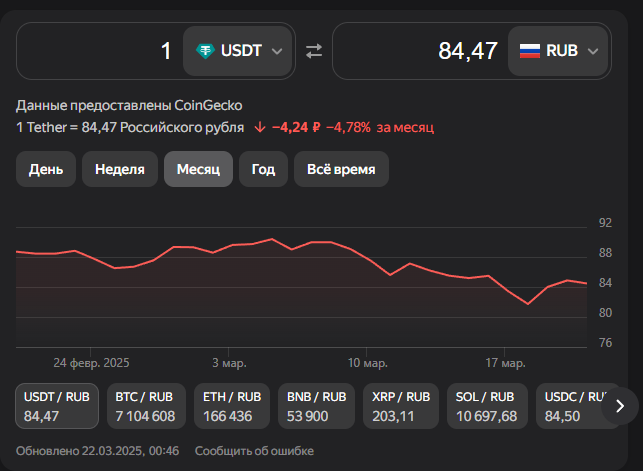Click the 76 value on chart axis

pyautogui.click(x=605, y=343)
